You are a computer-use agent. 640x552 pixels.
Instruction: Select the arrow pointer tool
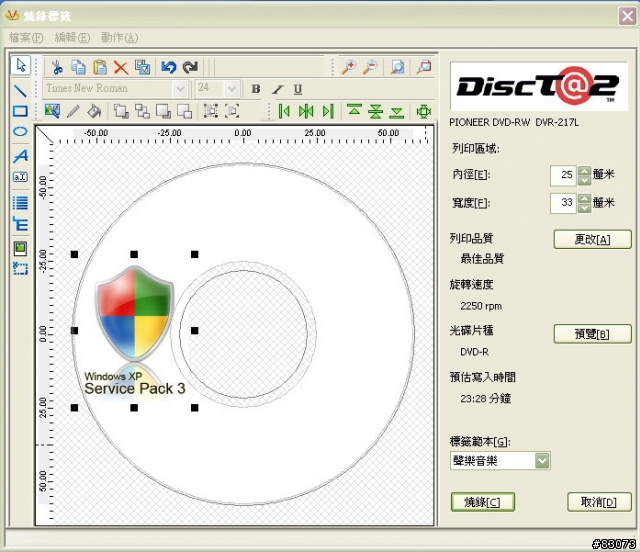(20, 65)
